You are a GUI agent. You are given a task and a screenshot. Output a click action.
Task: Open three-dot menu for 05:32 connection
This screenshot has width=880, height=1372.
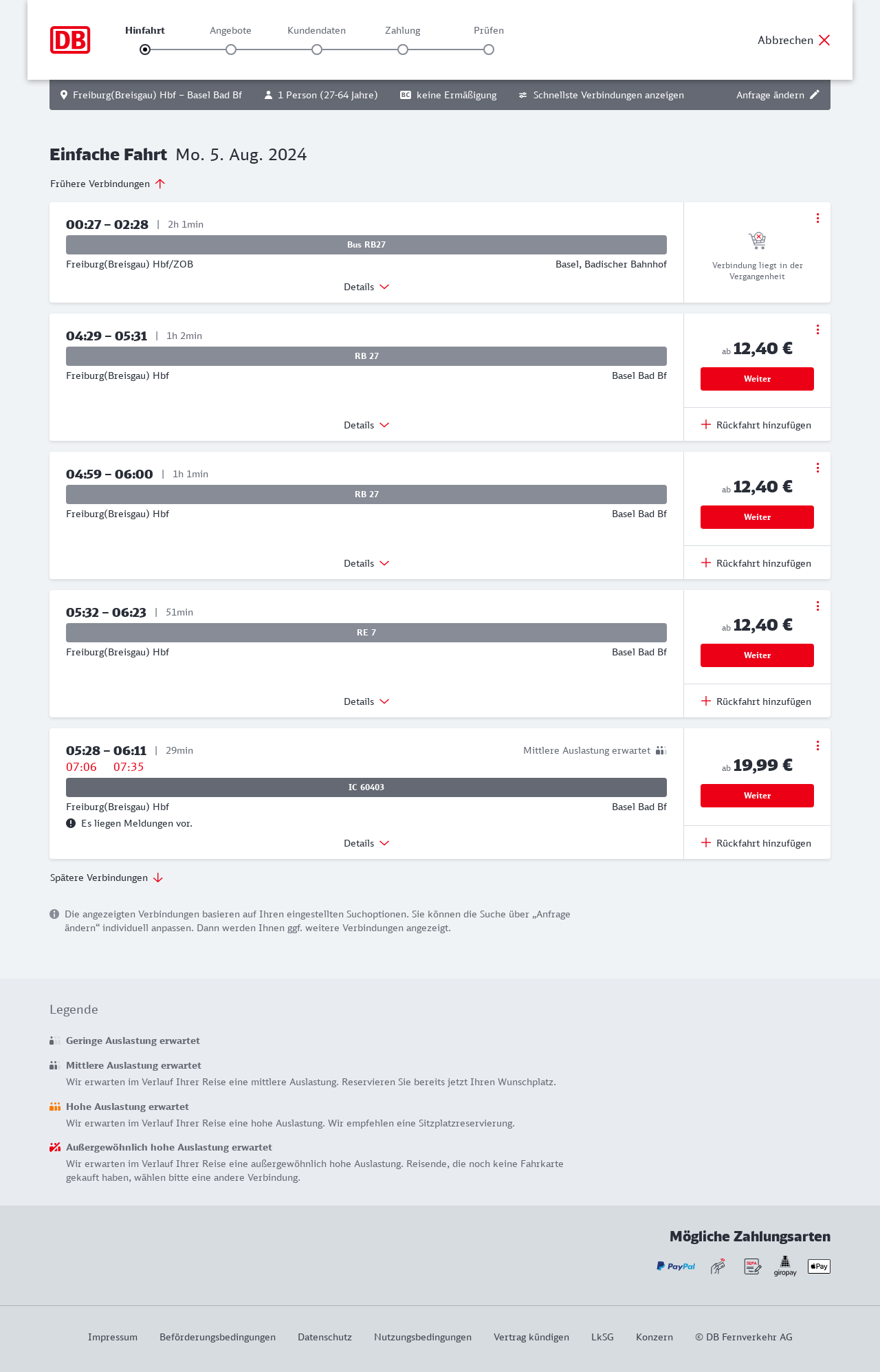click(817, 606)
